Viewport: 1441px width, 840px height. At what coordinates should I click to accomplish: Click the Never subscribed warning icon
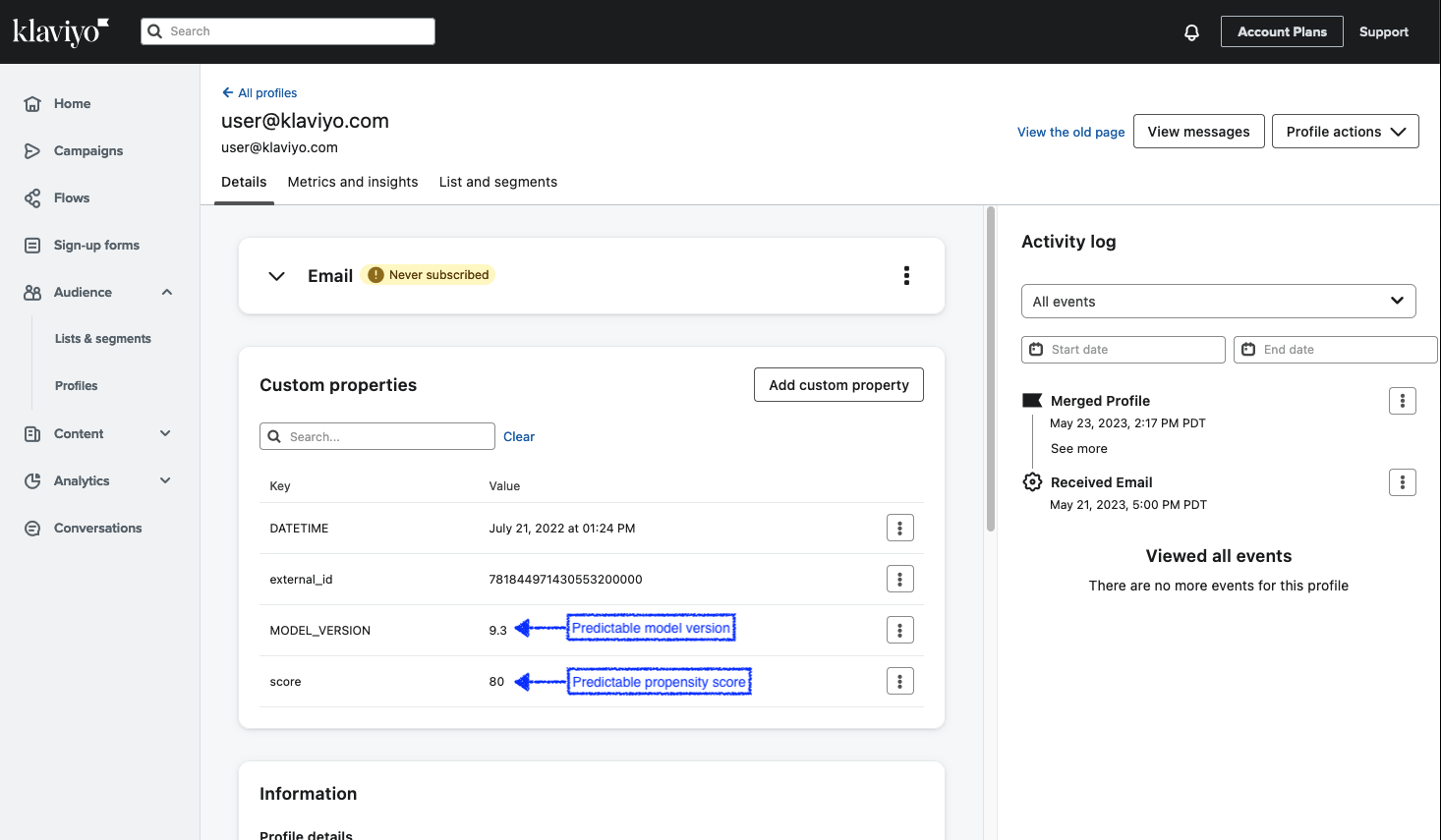(375, 275)
